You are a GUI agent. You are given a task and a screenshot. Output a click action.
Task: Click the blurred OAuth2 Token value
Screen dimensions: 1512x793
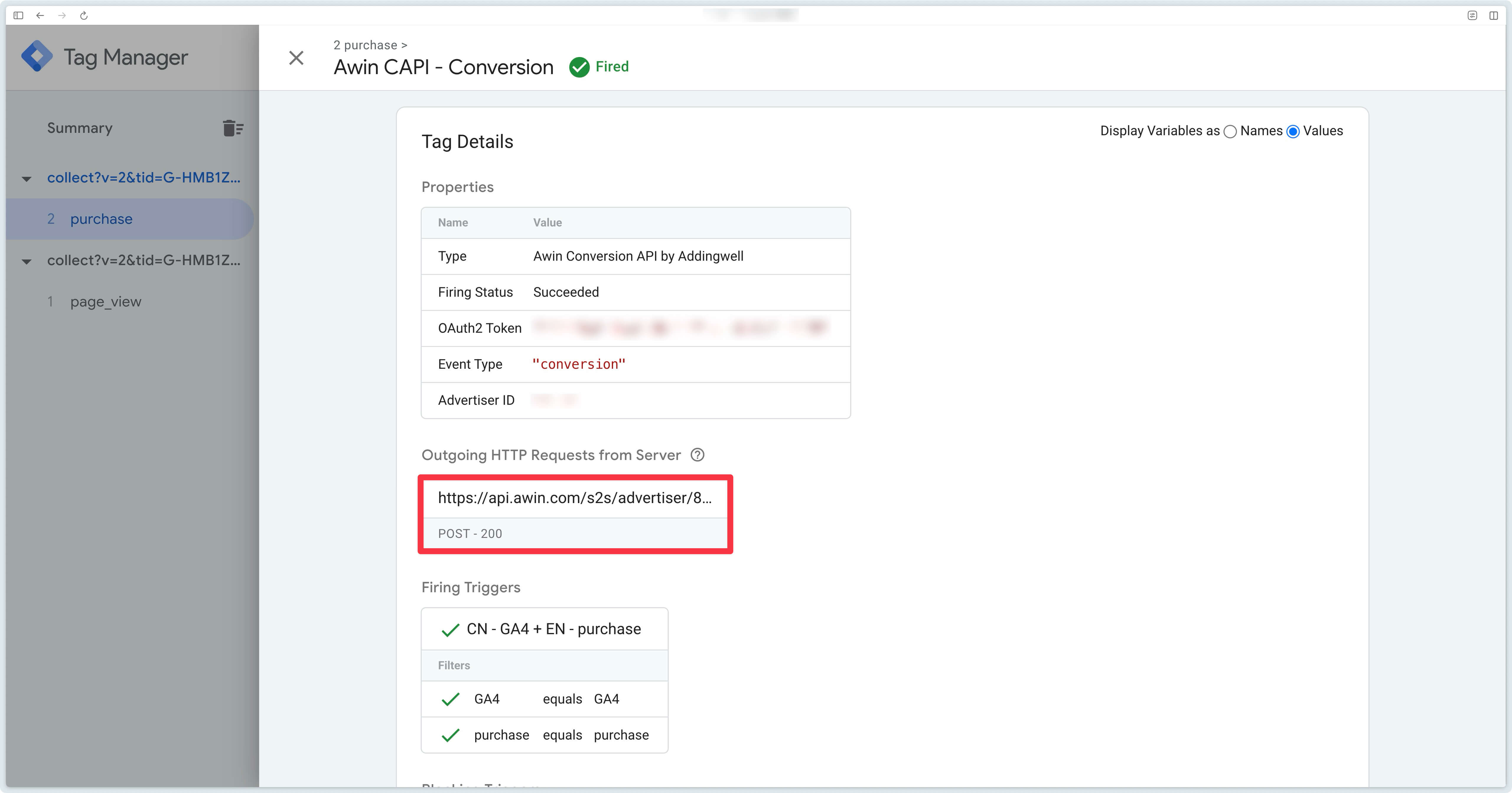tap(680, 327)
